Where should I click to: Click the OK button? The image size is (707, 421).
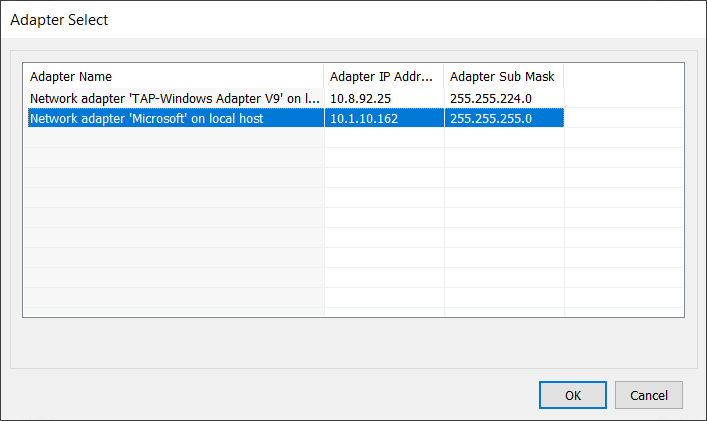[573, 395]
